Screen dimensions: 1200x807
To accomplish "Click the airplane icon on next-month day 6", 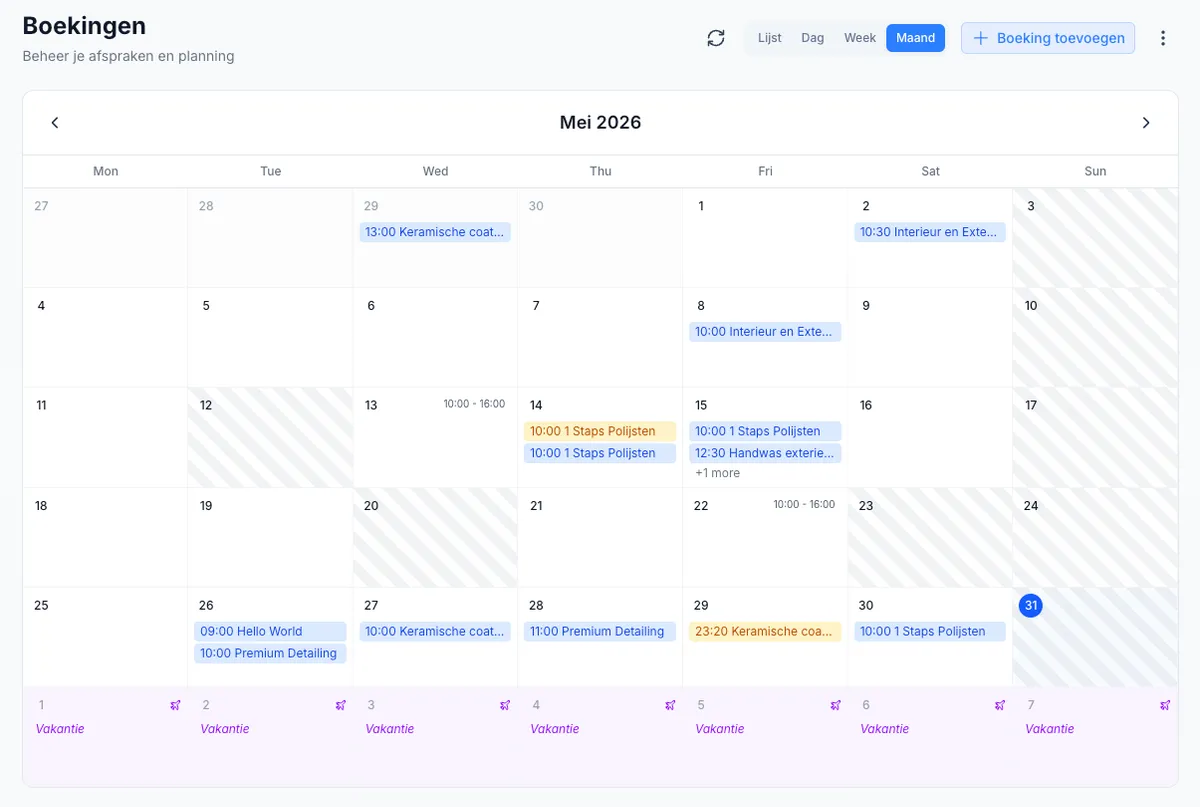I will tap(1000, 705).
